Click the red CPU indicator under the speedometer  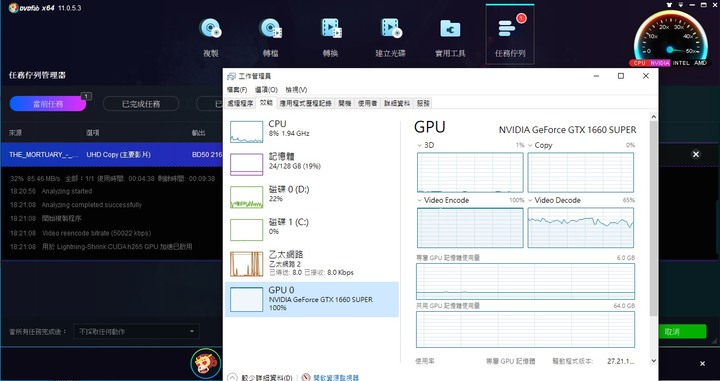tap(640, 63)
